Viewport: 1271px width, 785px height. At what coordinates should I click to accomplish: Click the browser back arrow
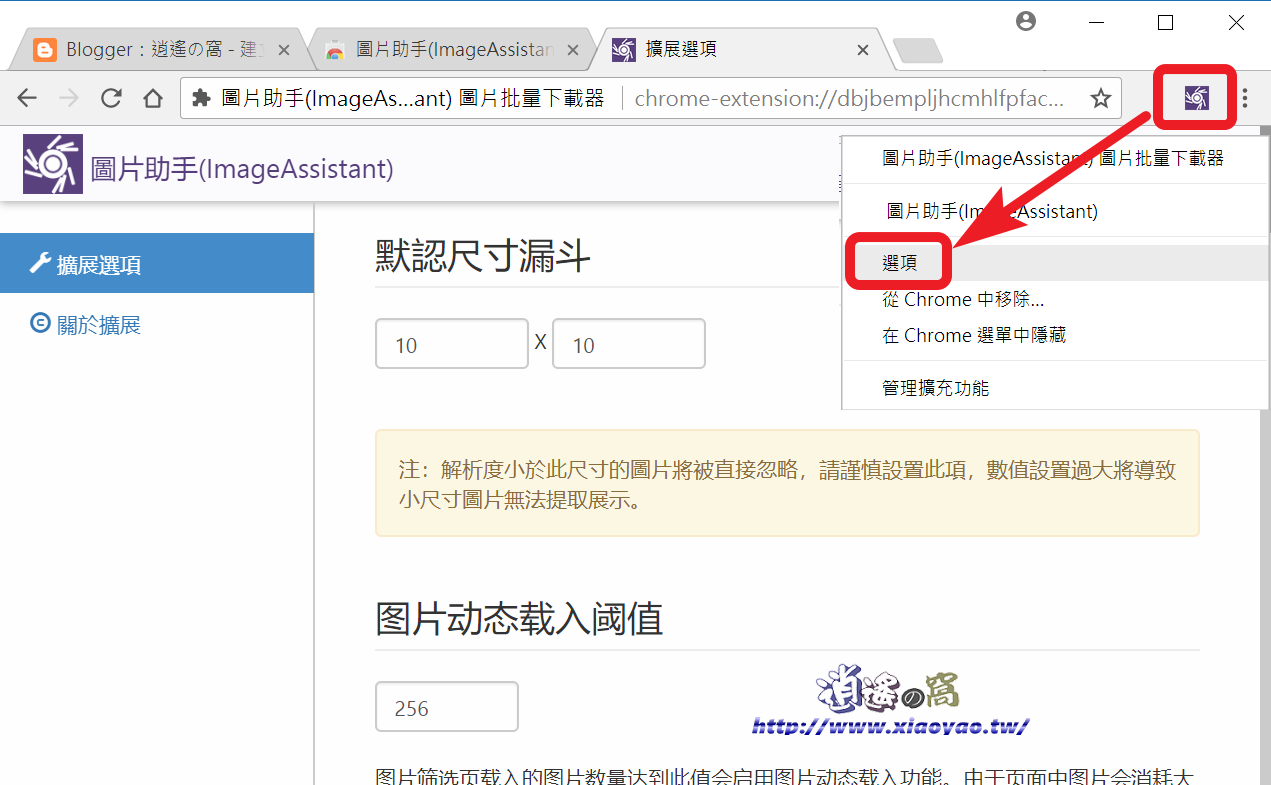27,98
